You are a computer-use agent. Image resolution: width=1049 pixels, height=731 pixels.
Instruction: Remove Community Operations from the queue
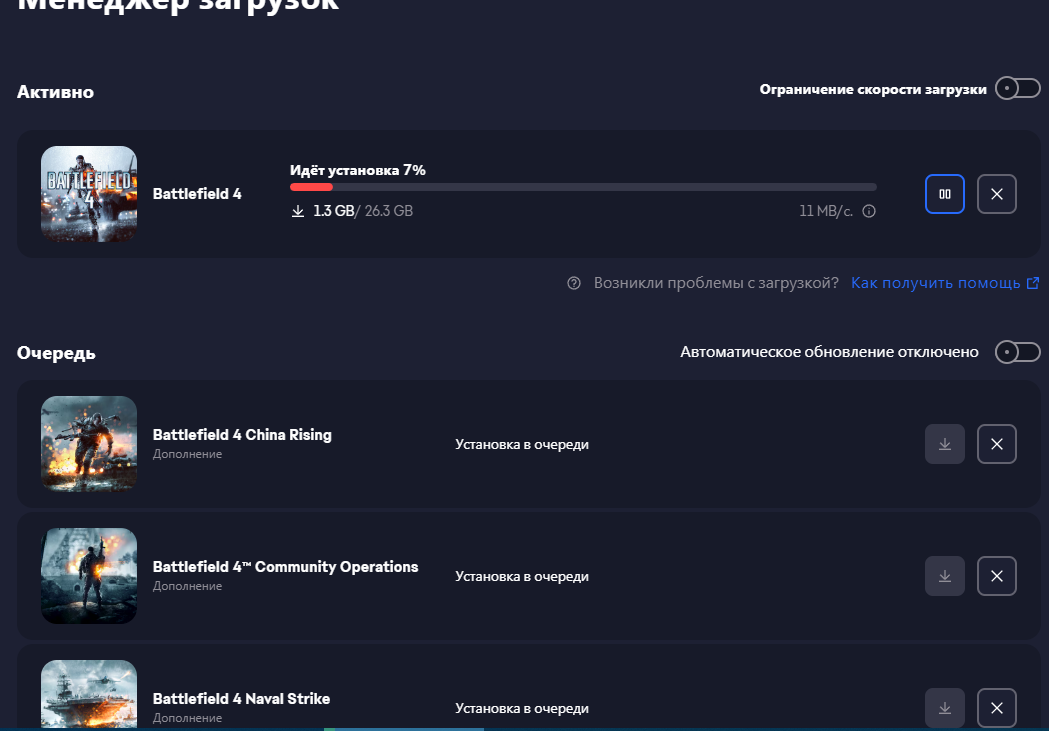click(997, 576)
